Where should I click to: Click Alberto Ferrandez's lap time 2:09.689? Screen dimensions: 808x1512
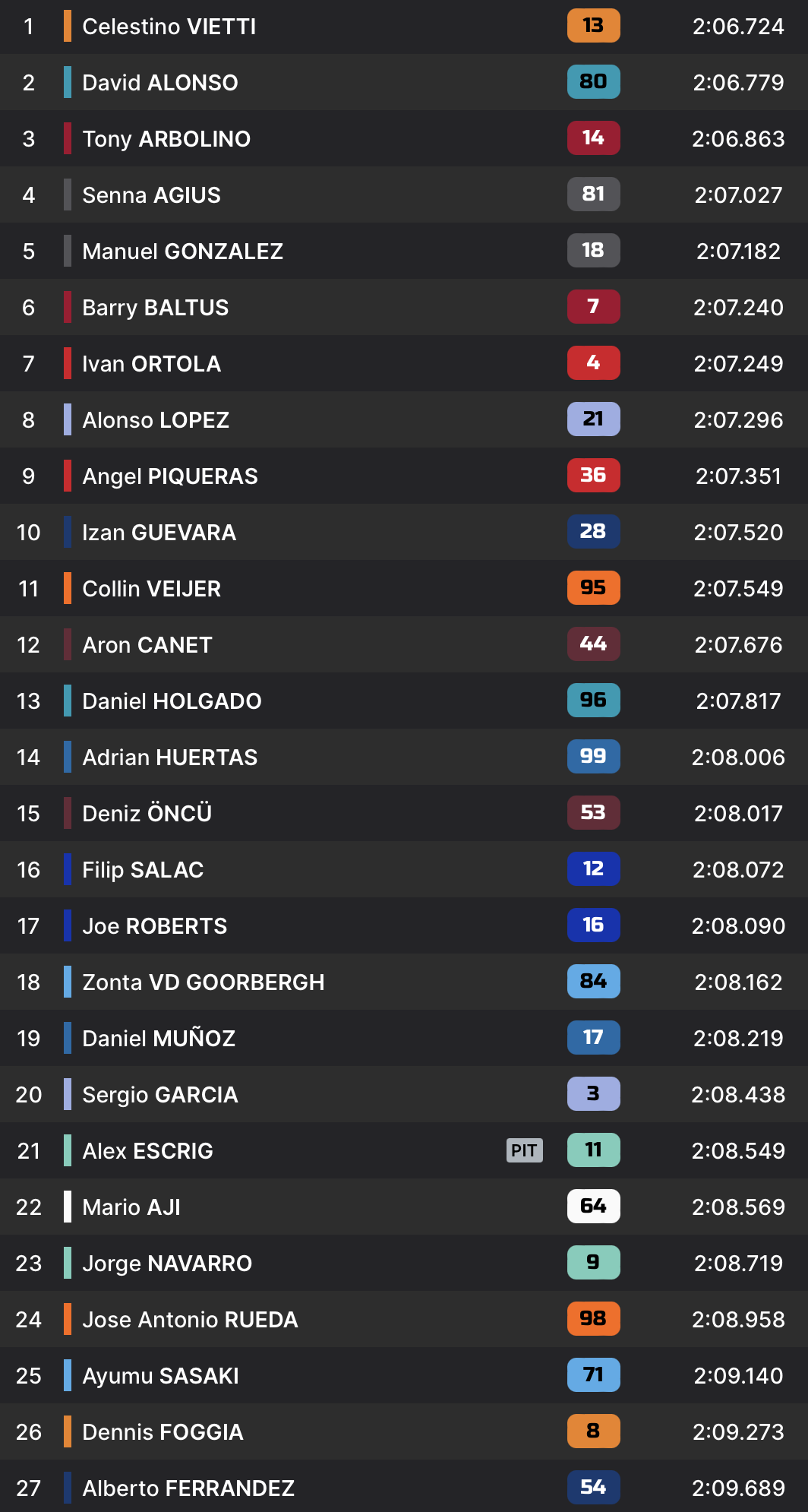click(738, 1488)
